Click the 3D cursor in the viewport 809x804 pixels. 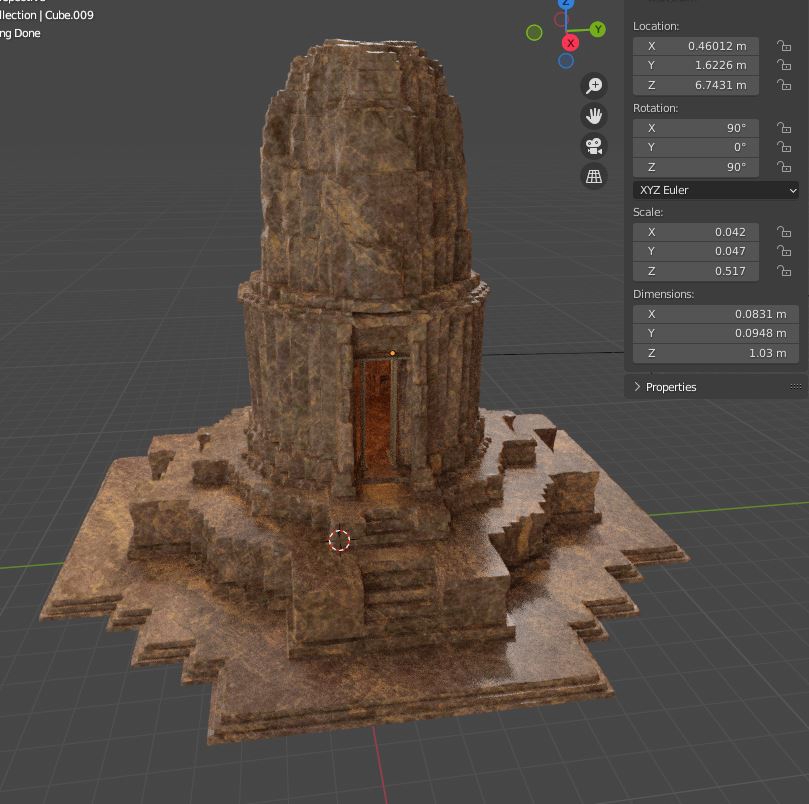pyautogui.click(x=339, y=540)
